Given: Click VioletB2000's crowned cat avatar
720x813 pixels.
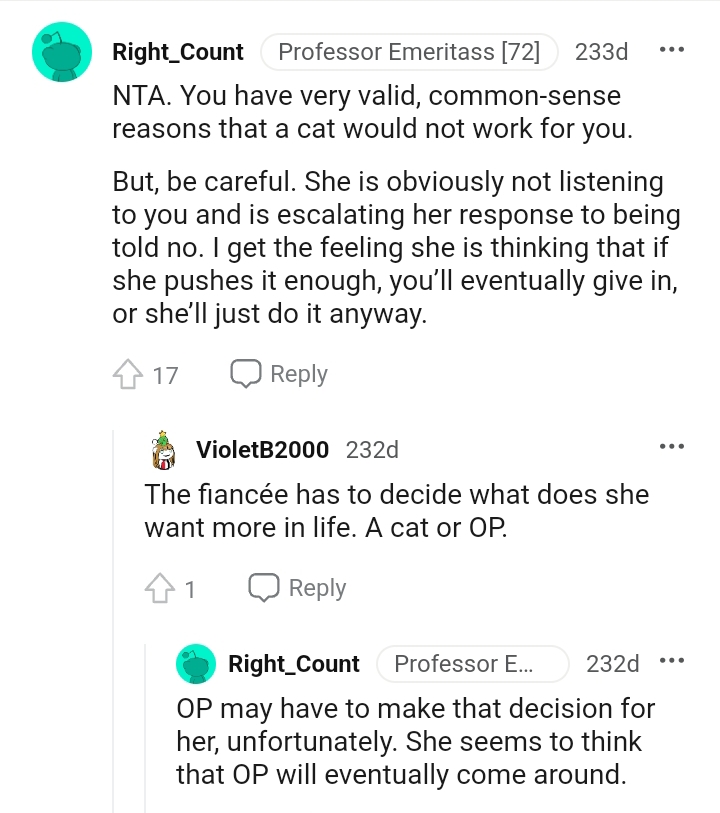Looking at the screenshot, I should coord(163,451).
